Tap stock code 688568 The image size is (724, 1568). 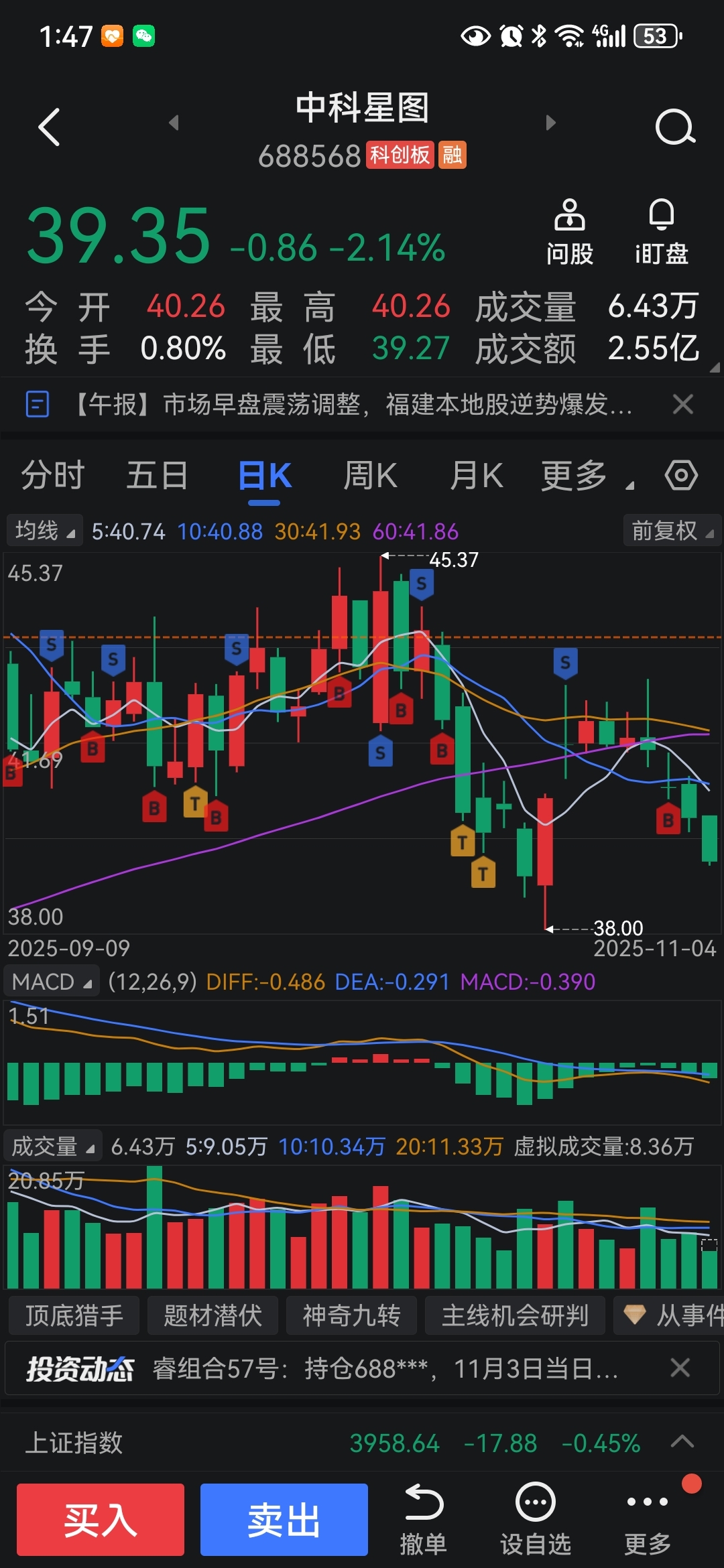[x=310, y=156]
